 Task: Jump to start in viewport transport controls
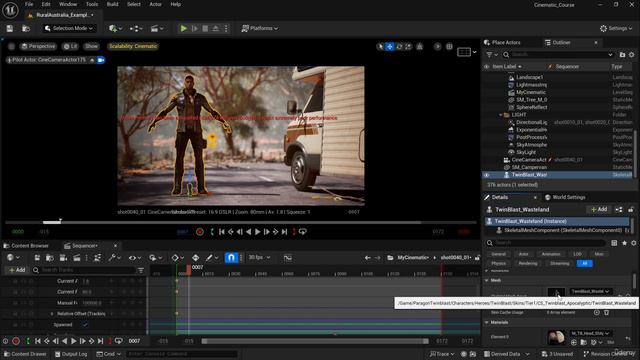coord(222,232)
